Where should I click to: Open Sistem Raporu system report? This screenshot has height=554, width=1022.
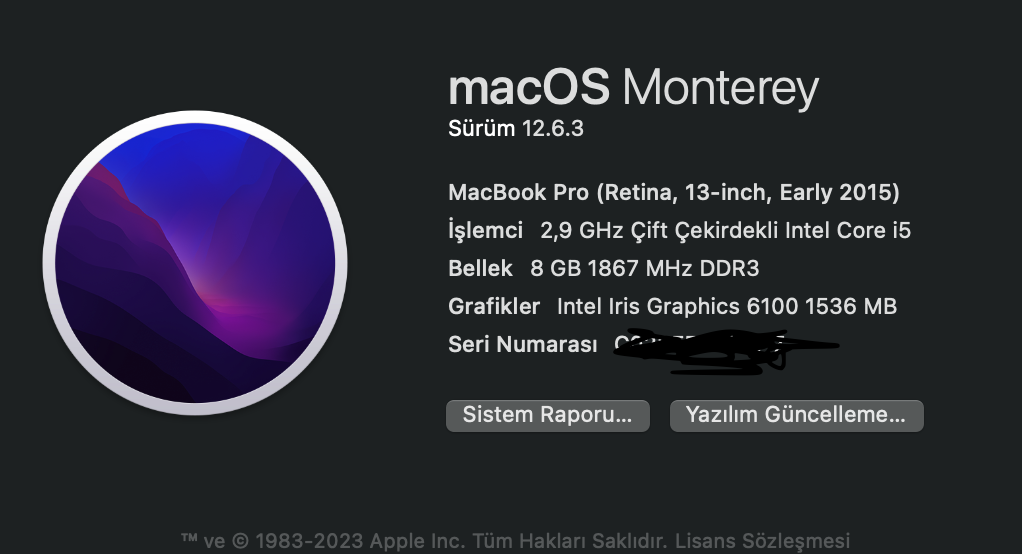click(x=548, y=415)
